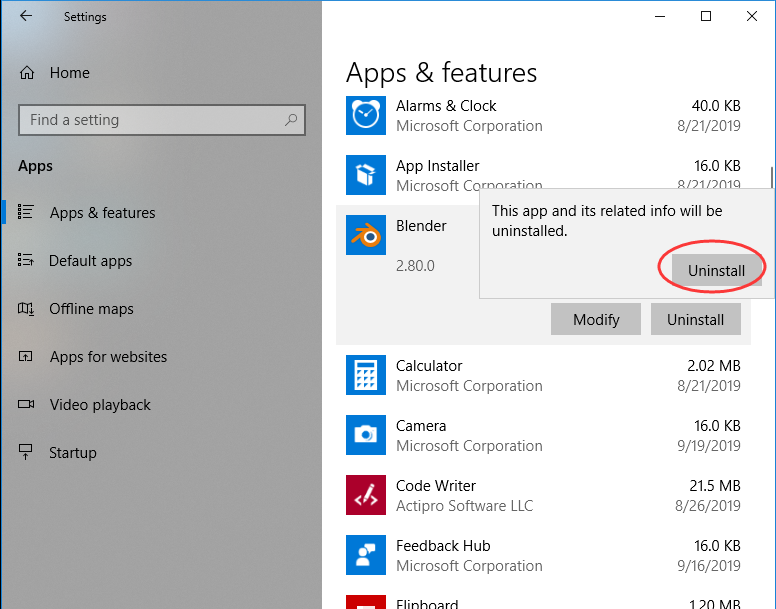
Task: Click the 2.02 MB size value
Action: [x=714, y=366]
